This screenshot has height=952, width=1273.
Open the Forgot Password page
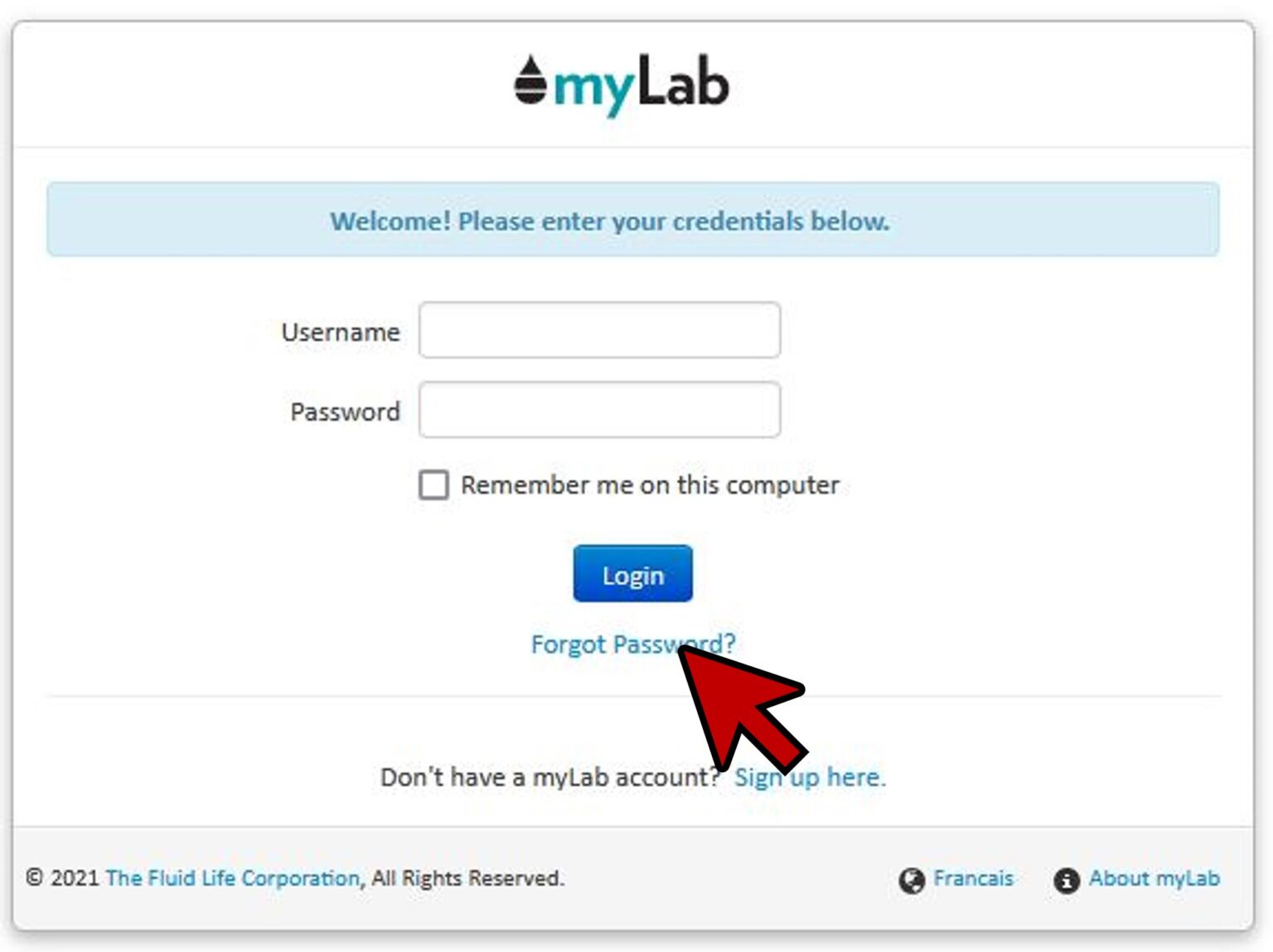(632, 644)
